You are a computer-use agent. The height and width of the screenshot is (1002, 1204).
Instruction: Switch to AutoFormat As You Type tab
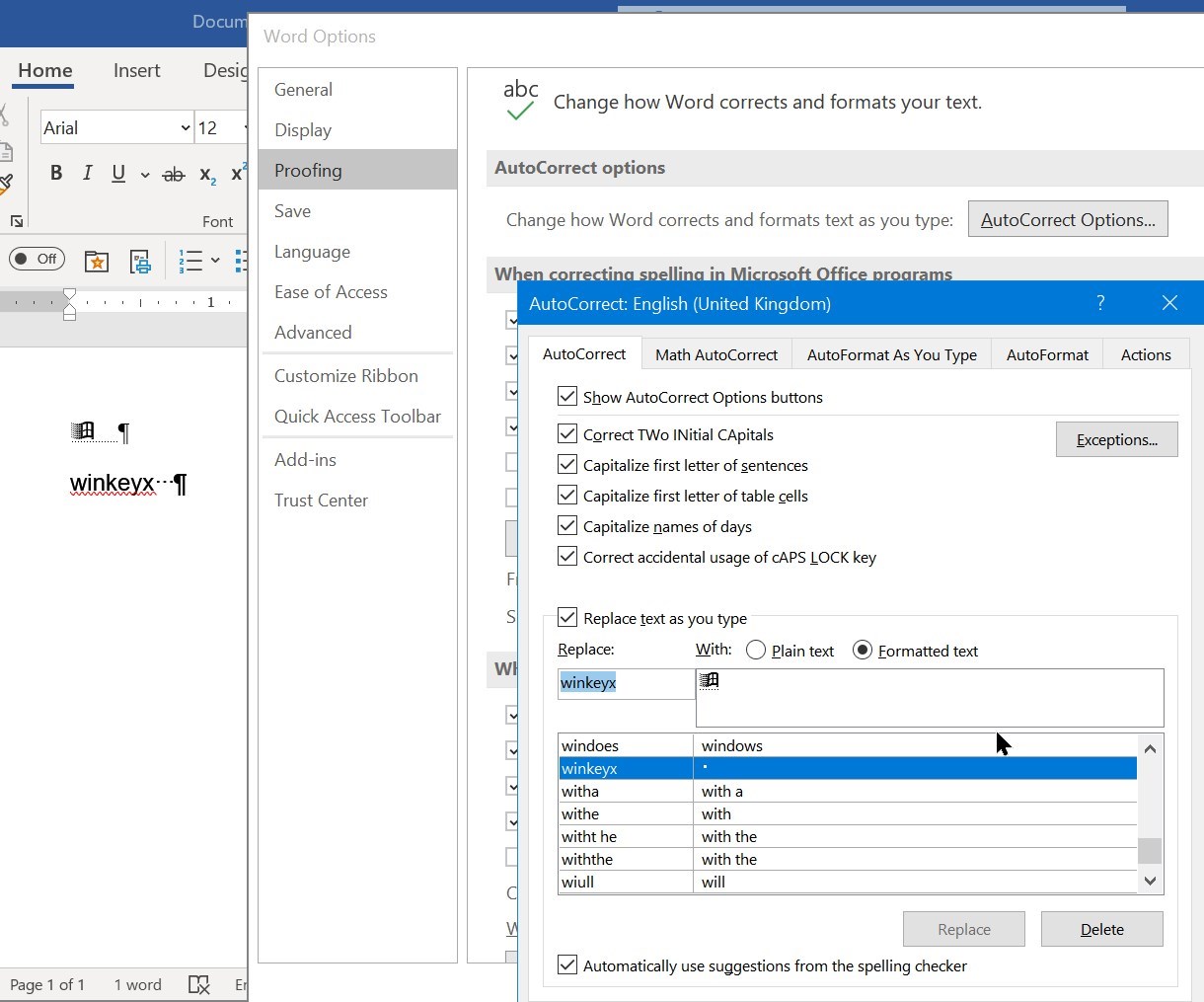892,354
